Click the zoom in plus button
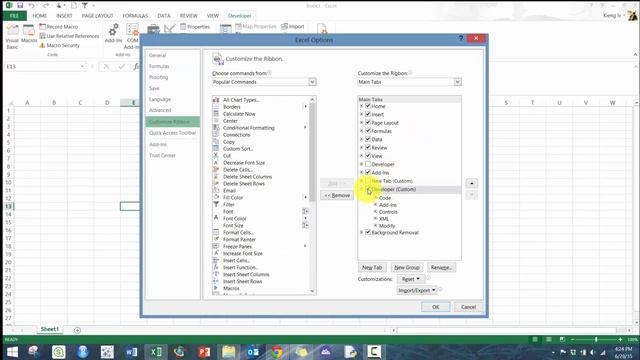Screen dimensions: 640x360 pyautogui.click(x=620, y=340)
